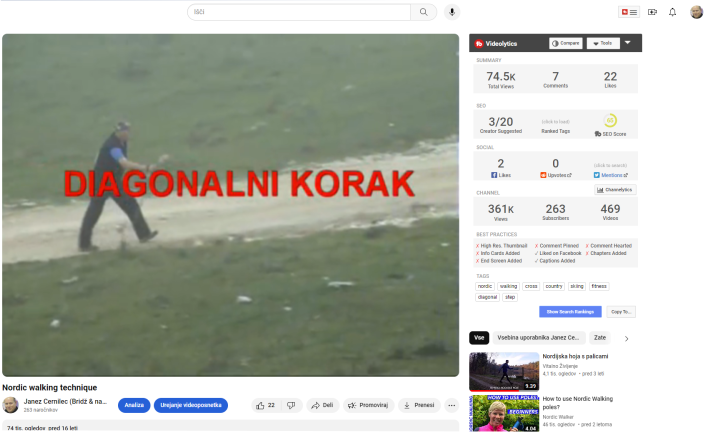The width and height of the screenshot is (705, 432).
Task: Open the create video camera icon
Action: pyautogui.click(x=652, y=12)
